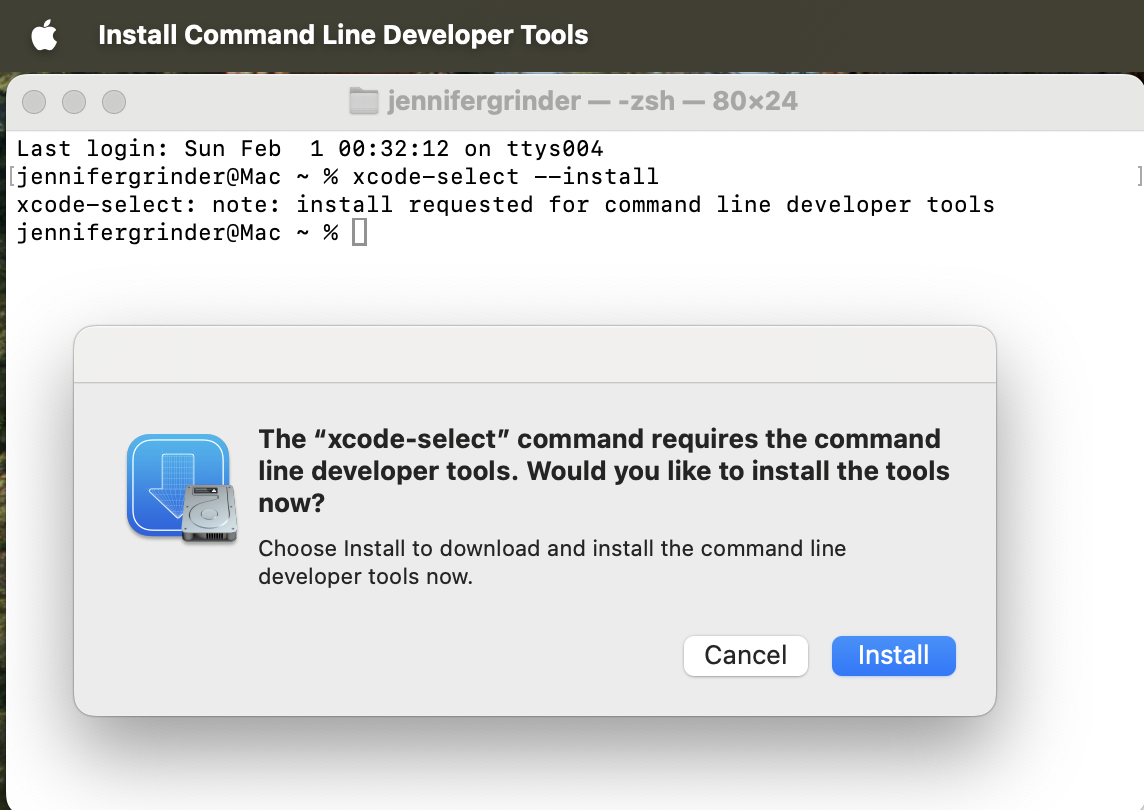Click the Last login line in Terminal
Viewport: 1144px width, 810px height.
tap(310, 149)
